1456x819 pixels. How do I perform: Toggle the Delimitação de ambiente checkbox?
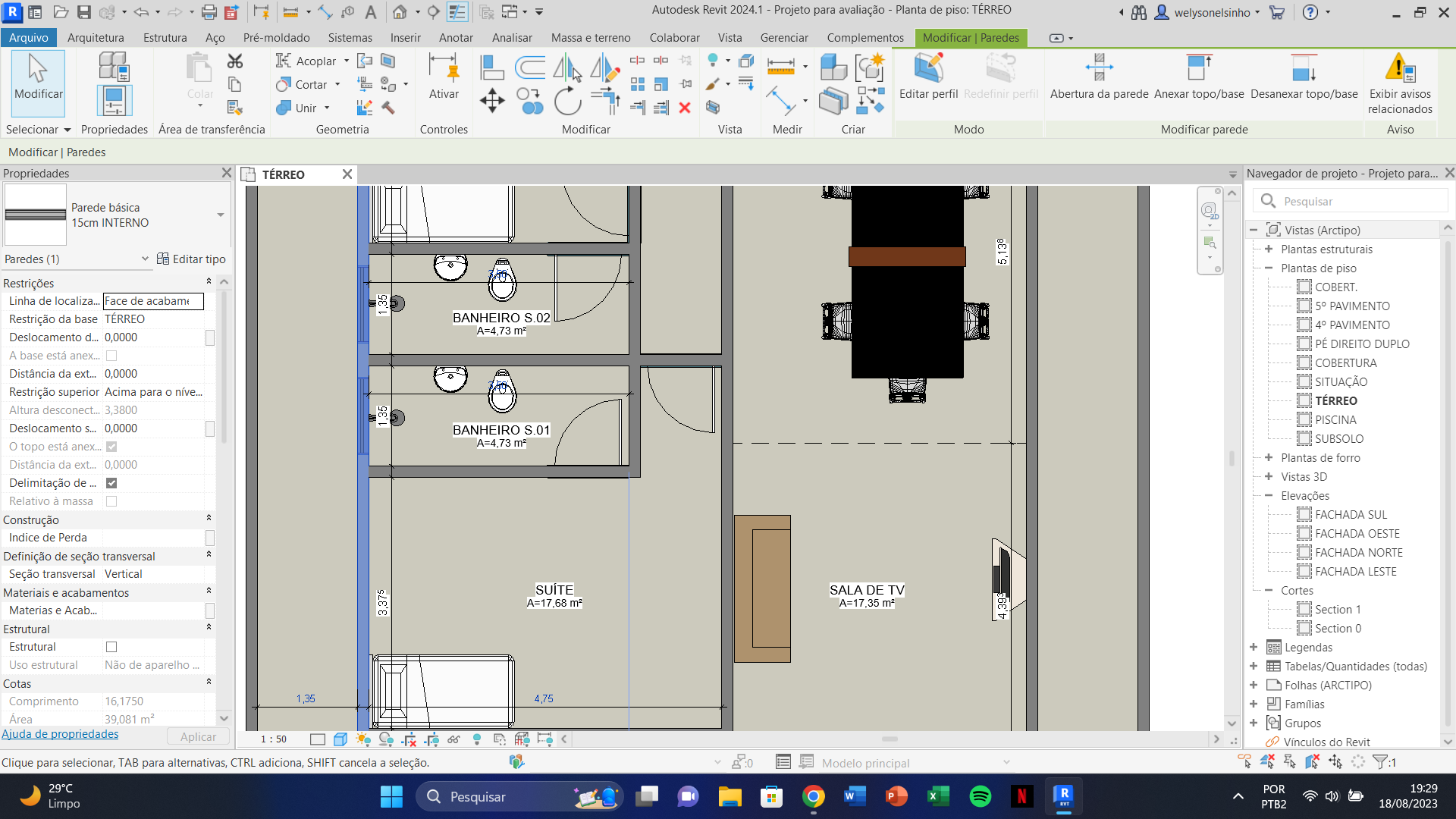(x=111, y=483)
